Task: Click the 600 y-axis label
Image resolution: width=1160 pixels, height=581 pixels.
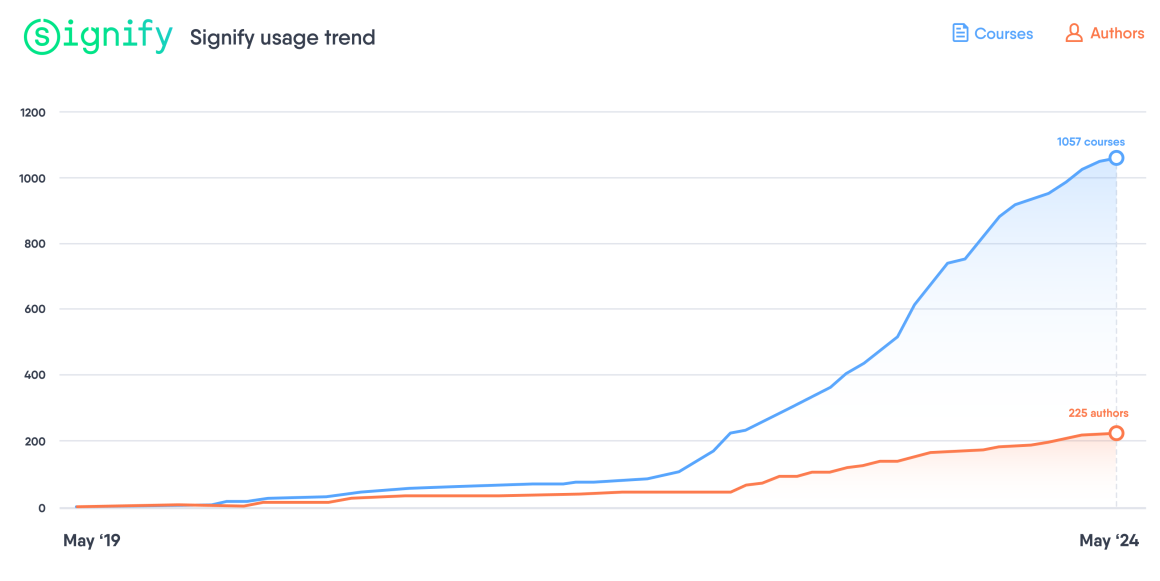Action: click(35, 309)
